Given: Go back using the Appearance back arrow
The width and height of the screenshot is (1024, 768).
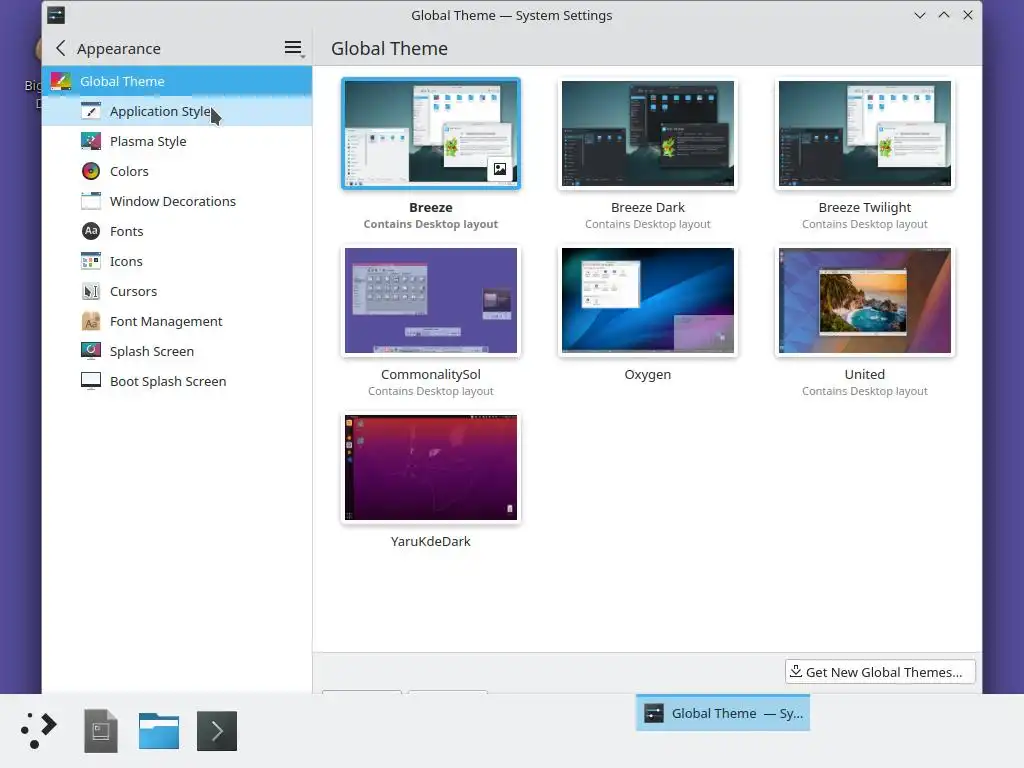Looking at the screenshot, I should coord(60,48).
